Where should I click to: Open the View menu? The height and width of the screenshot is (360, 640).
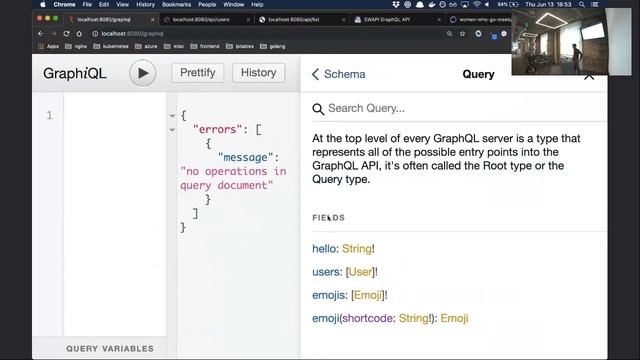(122, 4)
